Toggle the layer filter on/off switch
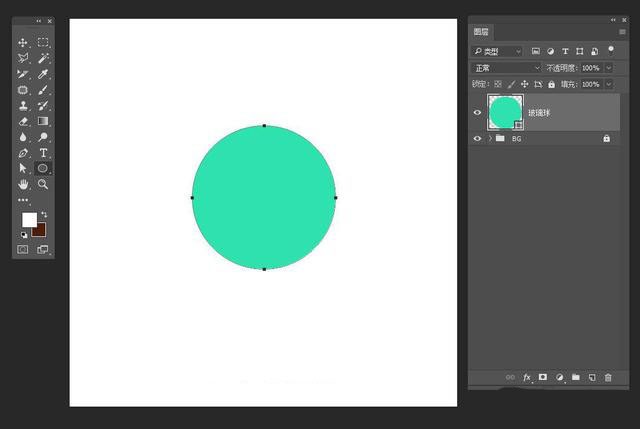The image size is (640, 429). (611, 51)
